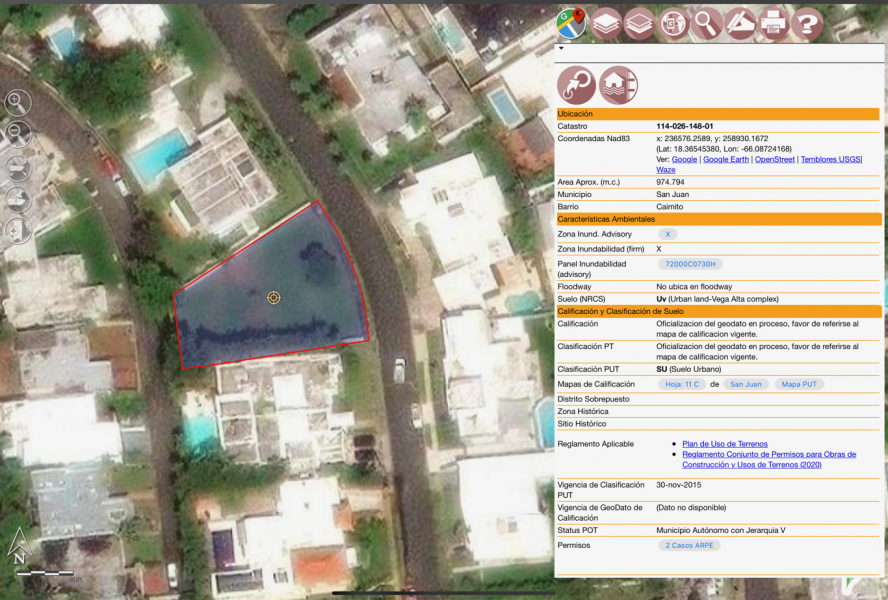Open the Google Maps icon in toolbar
This screenshot has width=888, height=600.
point(572,22)
